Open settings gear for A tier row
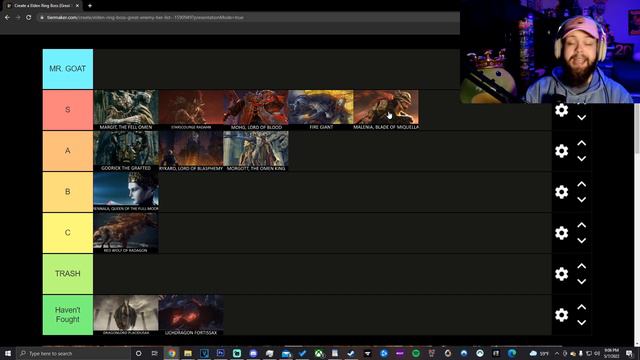This screenshot has width=640, height=360. [562, 151]
